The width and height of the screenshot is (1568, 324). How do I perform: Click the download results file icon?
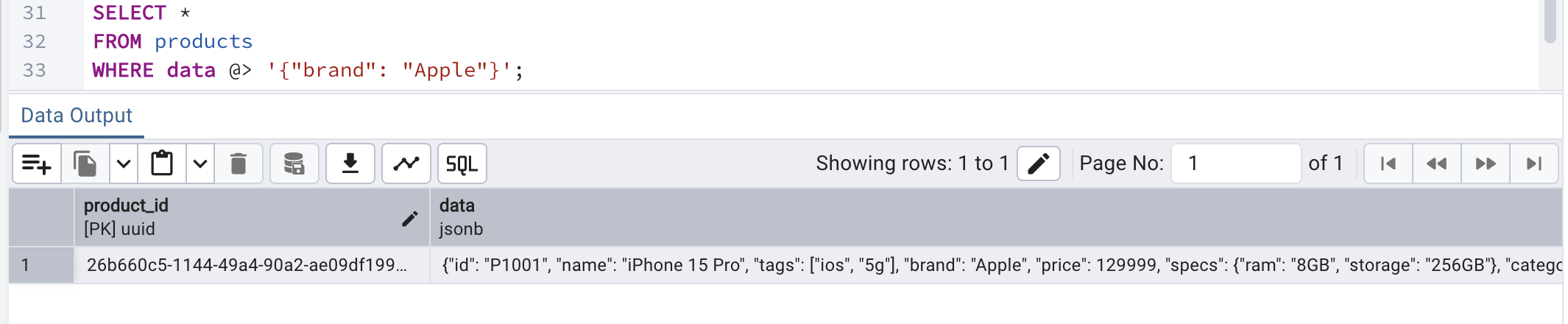click(350, 163)
